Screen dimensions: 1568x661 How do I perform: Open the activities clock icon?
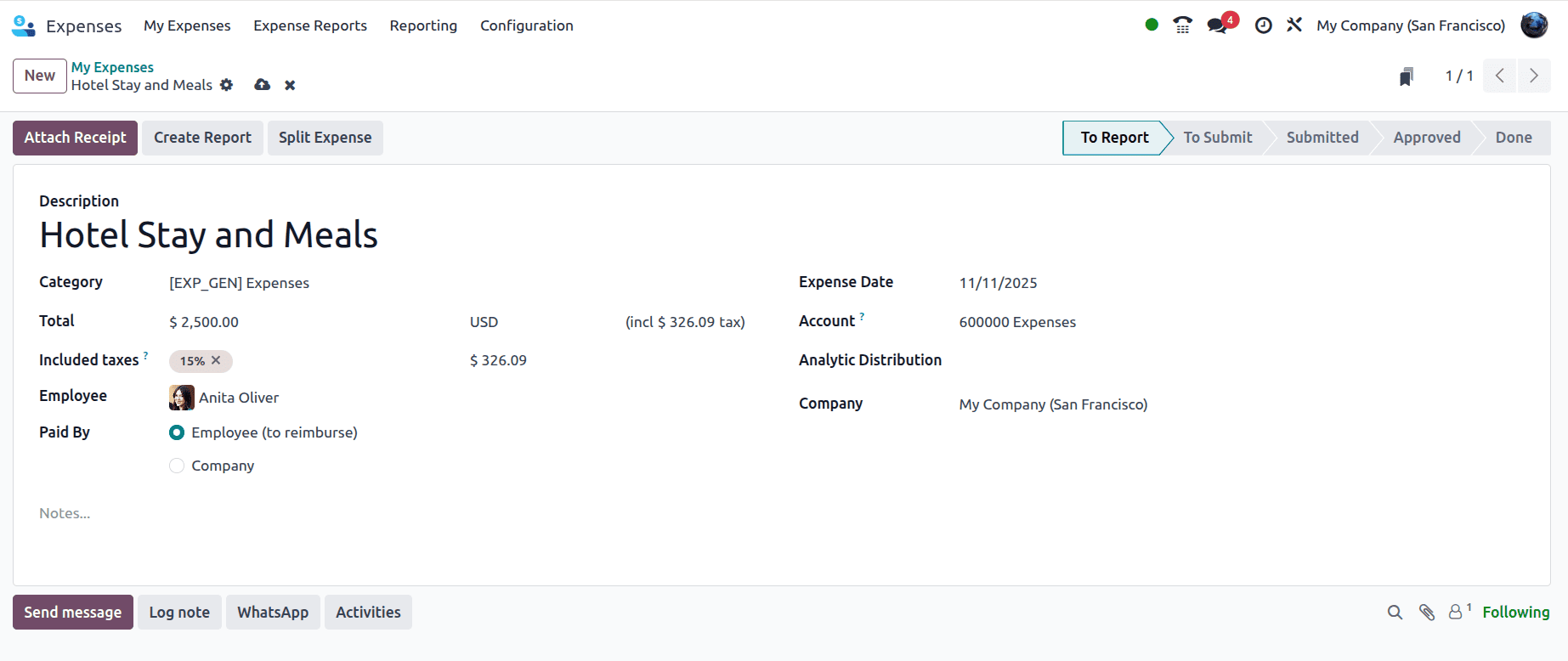[1264, 25]
